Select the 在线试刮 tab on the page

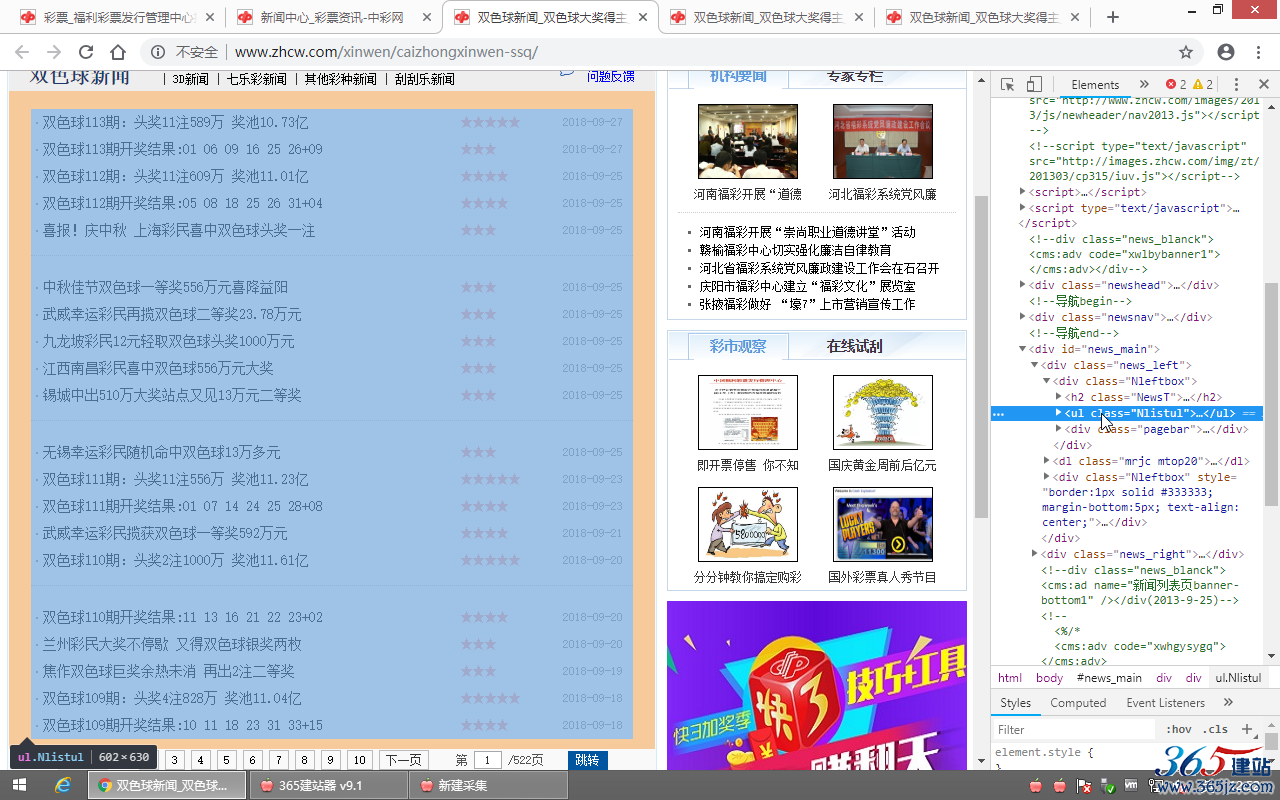tap(855, 346)
